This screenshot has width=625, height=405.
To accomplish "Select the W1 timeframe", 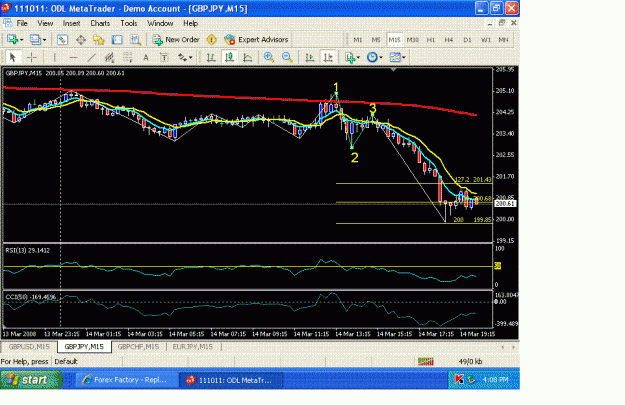I will point(485,40).
